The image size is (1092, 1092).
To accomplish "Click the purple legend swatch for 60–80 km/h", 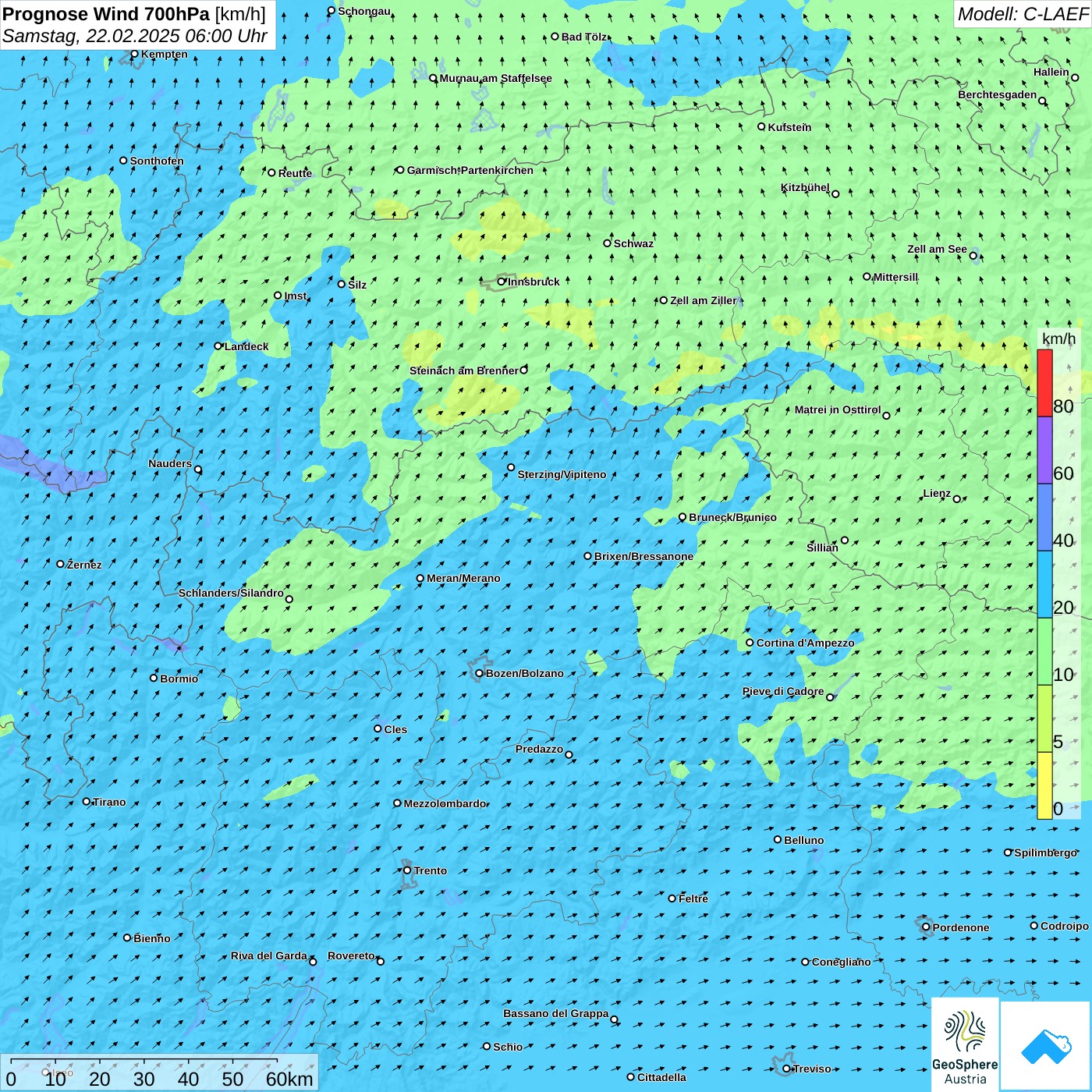I will tap(1044, 450).
